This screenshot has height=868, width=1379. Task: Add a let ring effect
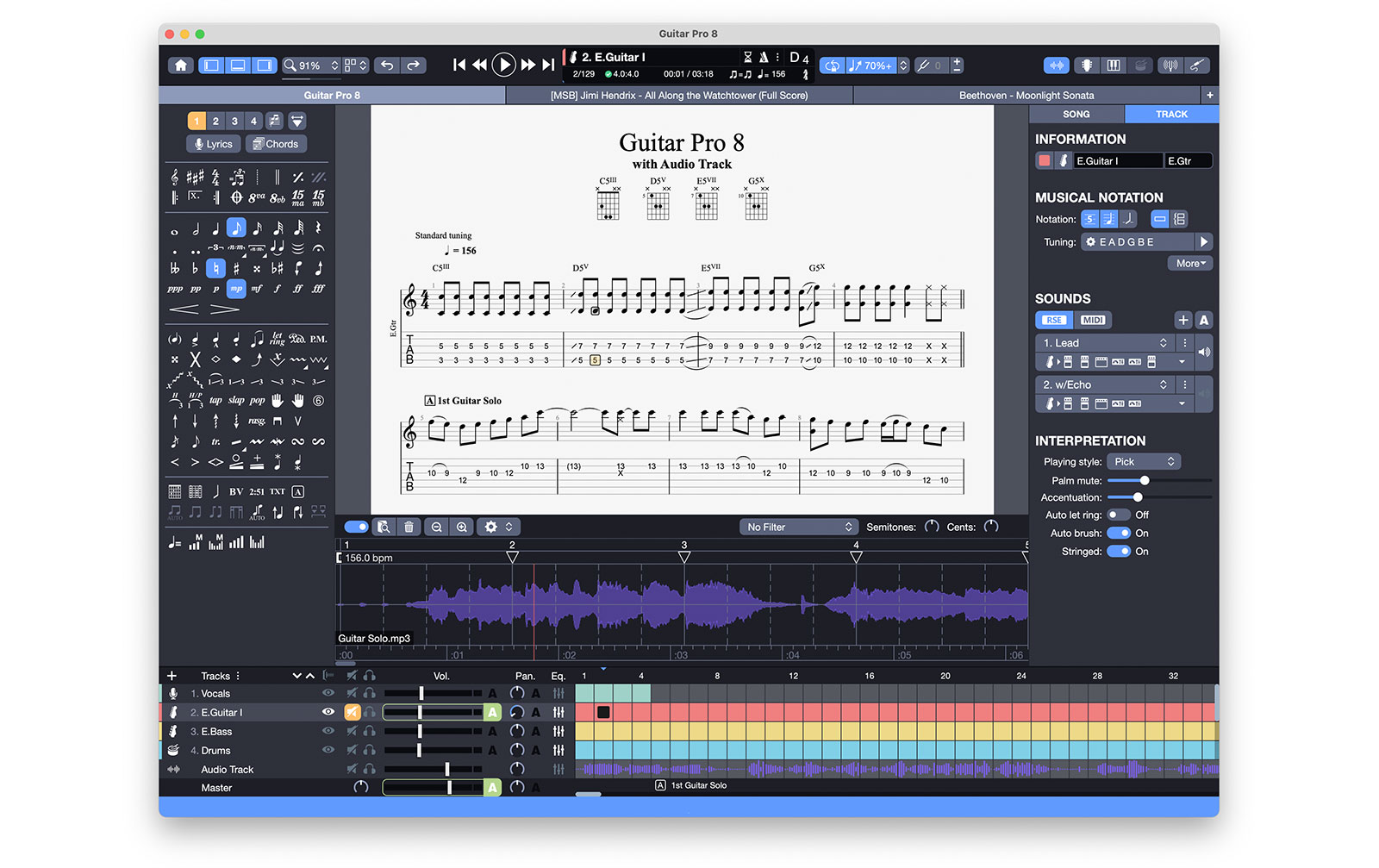pyautogui.click(x=277, y=338)
